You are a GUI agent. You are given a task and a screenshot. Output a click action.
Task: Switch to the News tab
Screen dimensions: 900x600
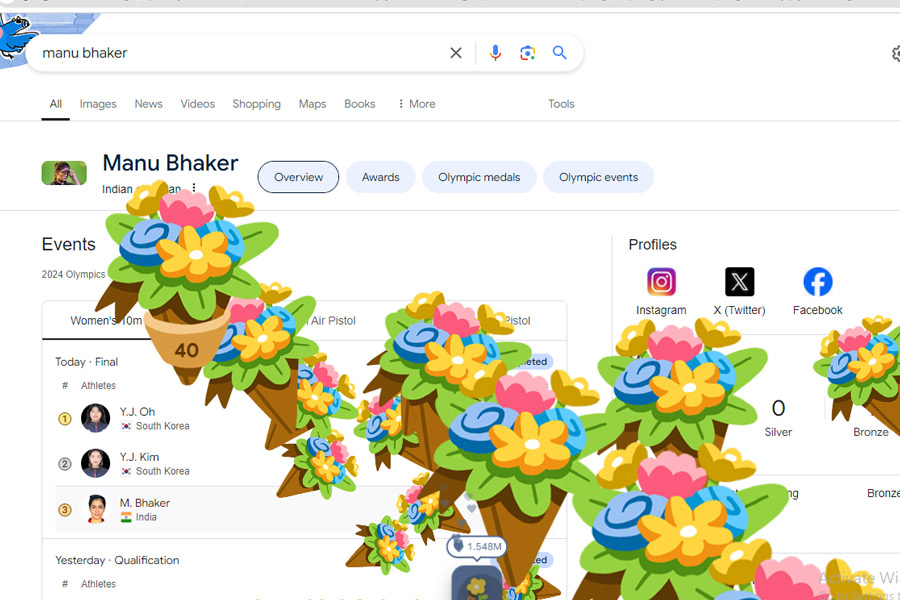pyautogui.click(x=148, y=104)
